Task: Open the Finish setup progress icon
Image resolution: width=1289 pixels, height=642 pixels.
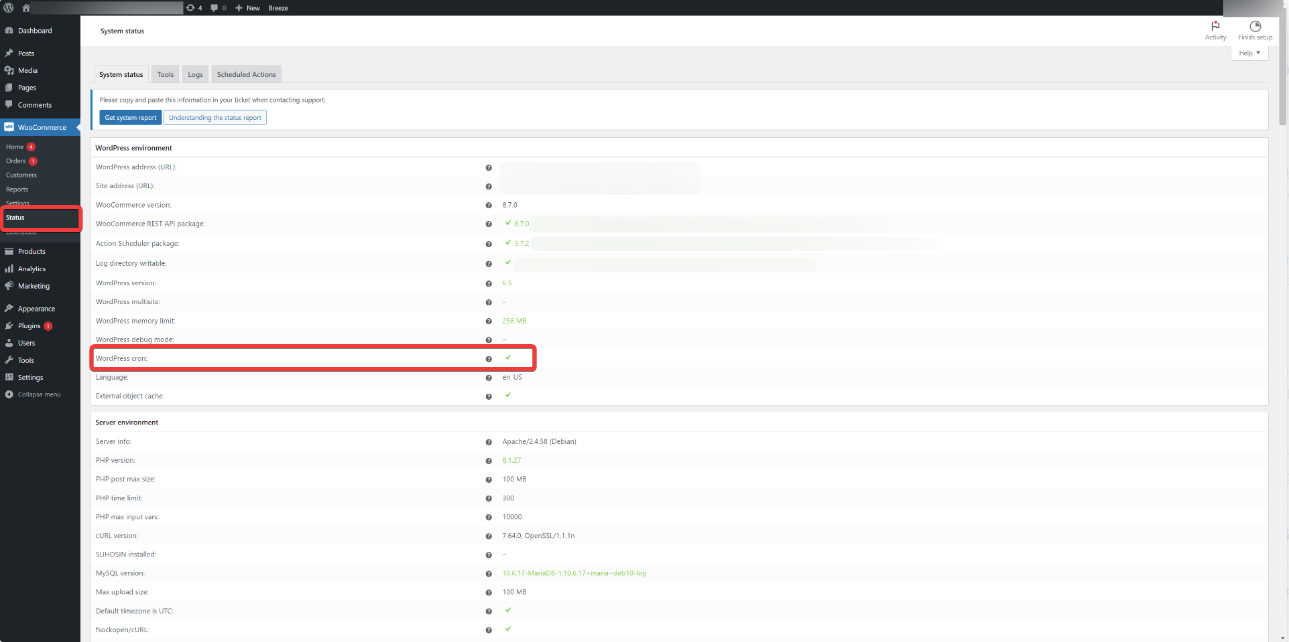Action: [1255, 26]
